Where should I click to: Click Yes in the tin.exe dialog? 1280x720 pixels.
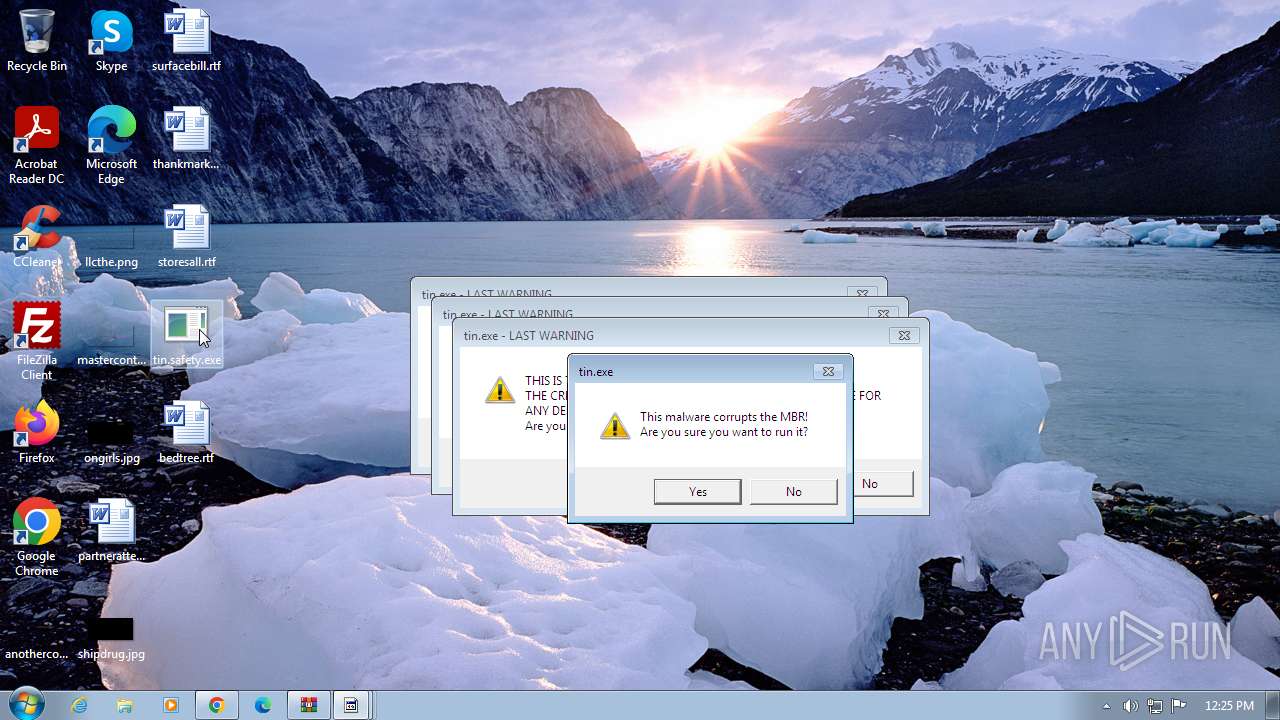coord(698,491)
